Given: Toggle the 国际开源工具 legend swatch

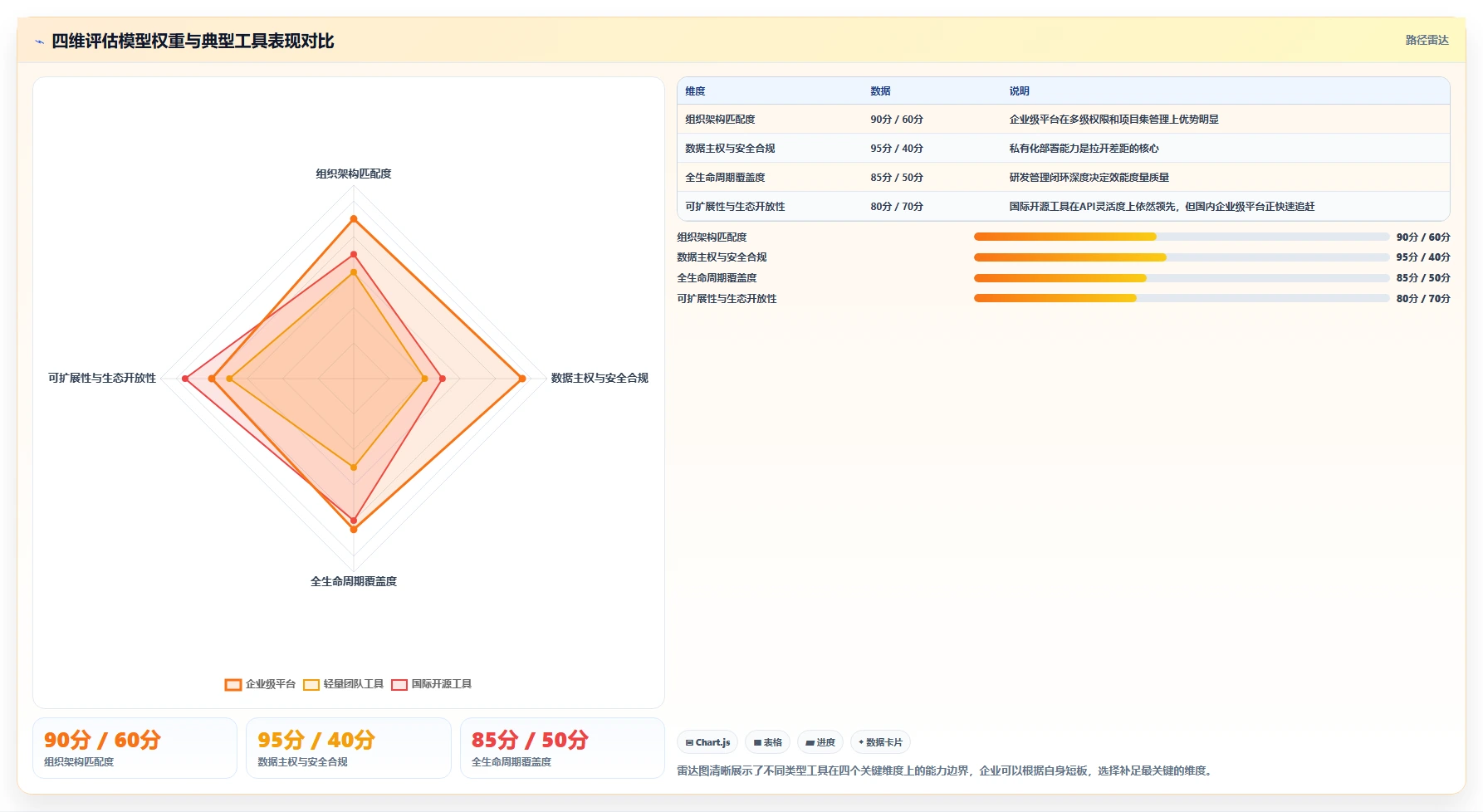Looking at the screenshot, I should click(x=399, y=685).
